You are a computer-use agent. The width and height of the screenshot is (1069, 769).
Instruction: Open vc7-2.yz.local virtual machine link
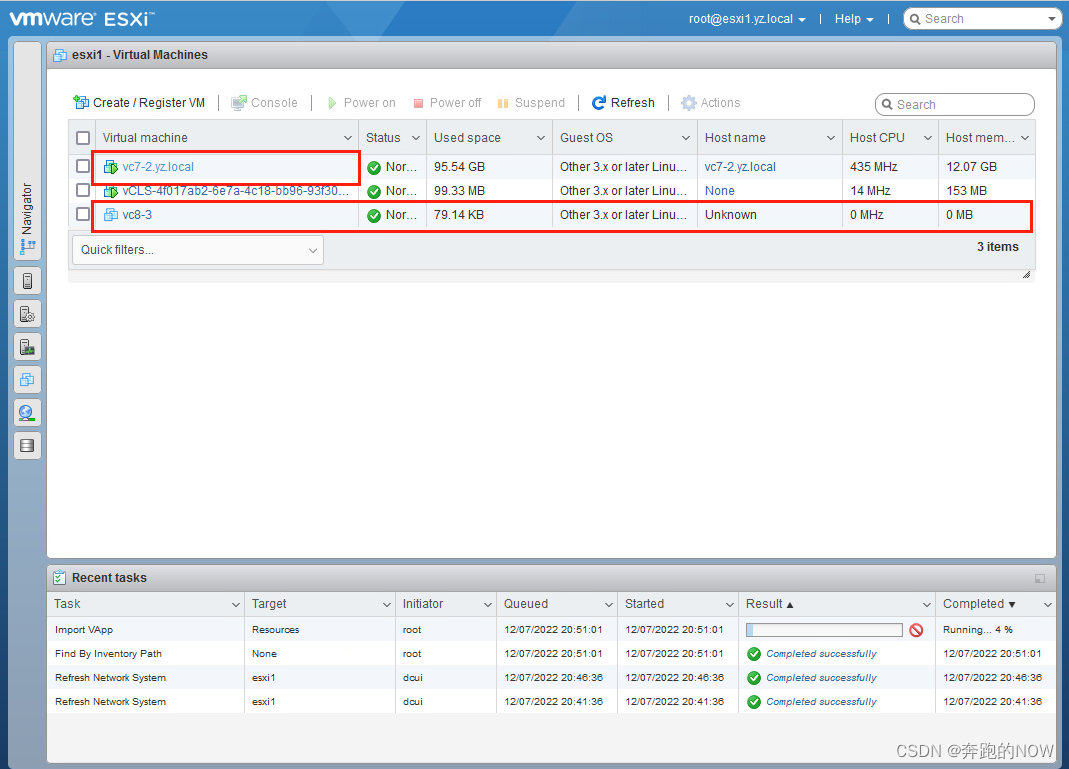(x=158, y=167)
